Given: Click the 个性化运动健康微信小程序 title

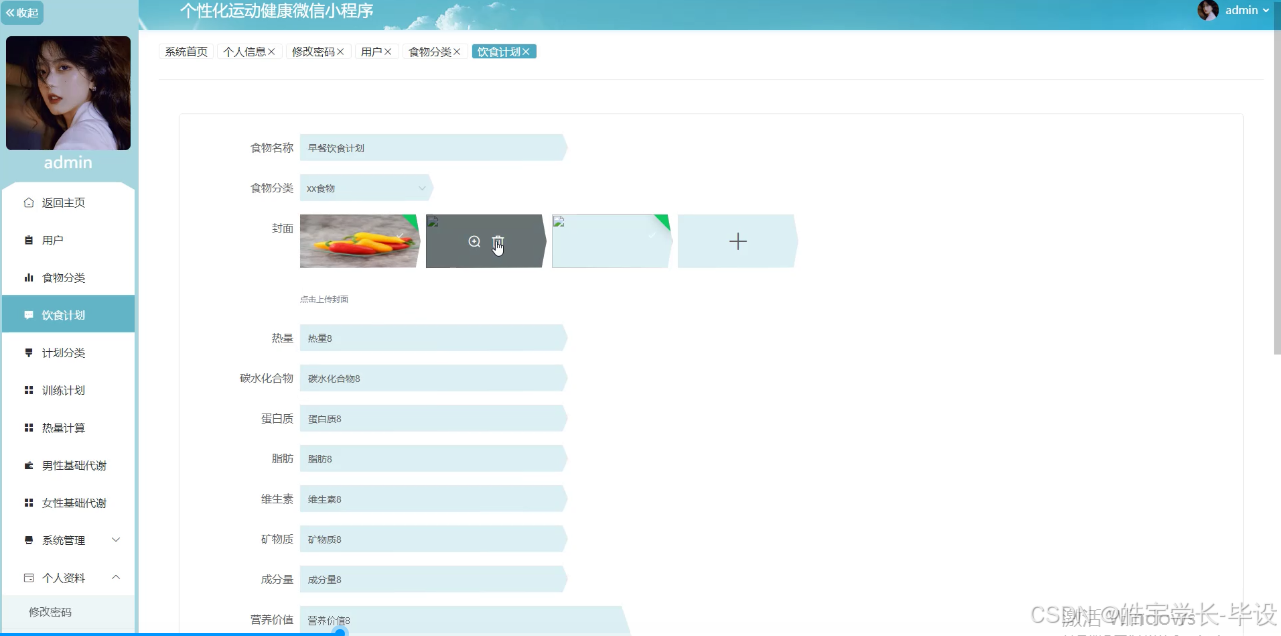Looking at the screenshot, I should click(x=277, y=11).
